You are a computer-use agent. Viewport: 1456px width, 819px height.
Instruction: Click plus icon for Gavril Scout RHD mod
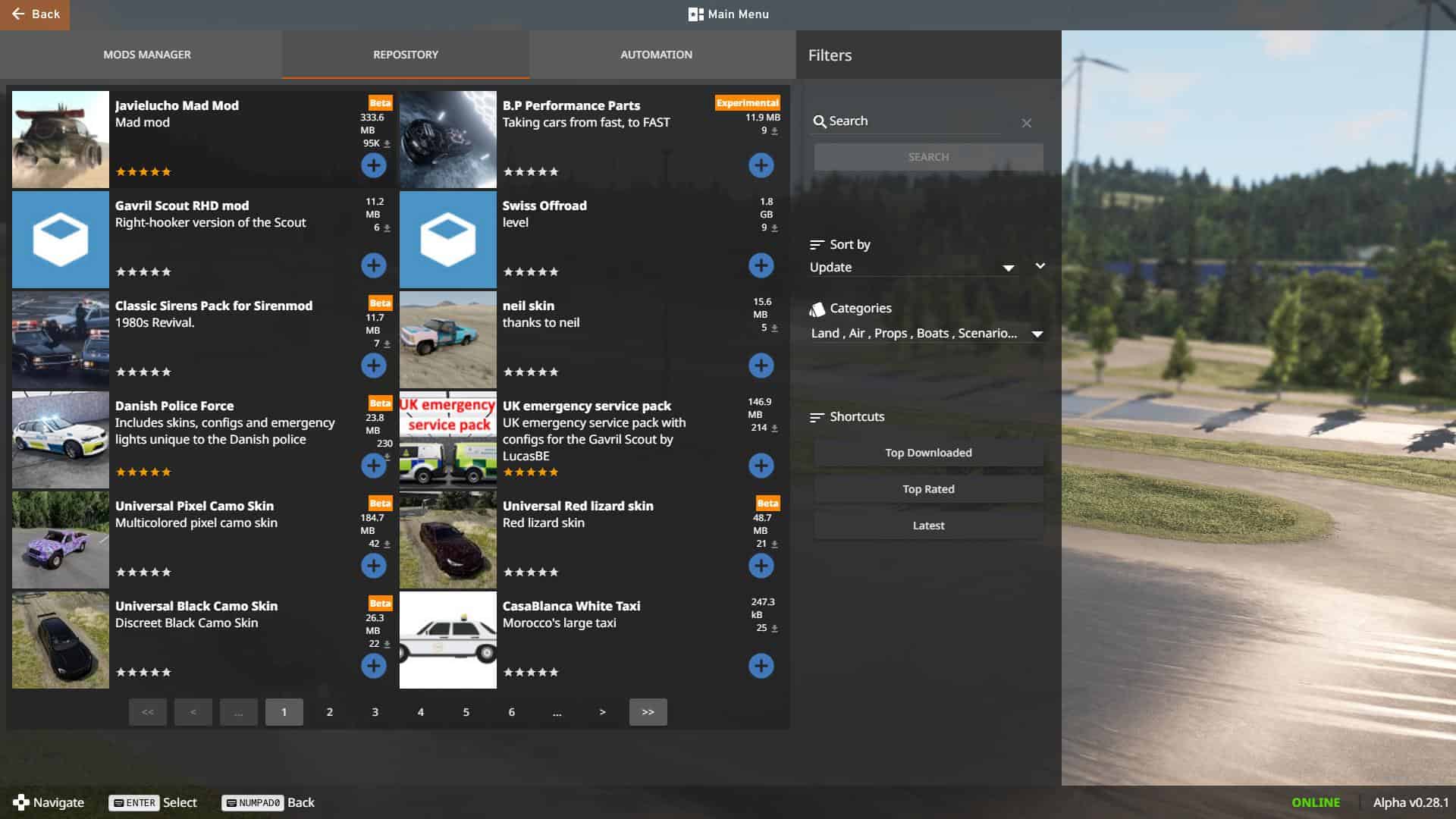(x=373, y=265)
